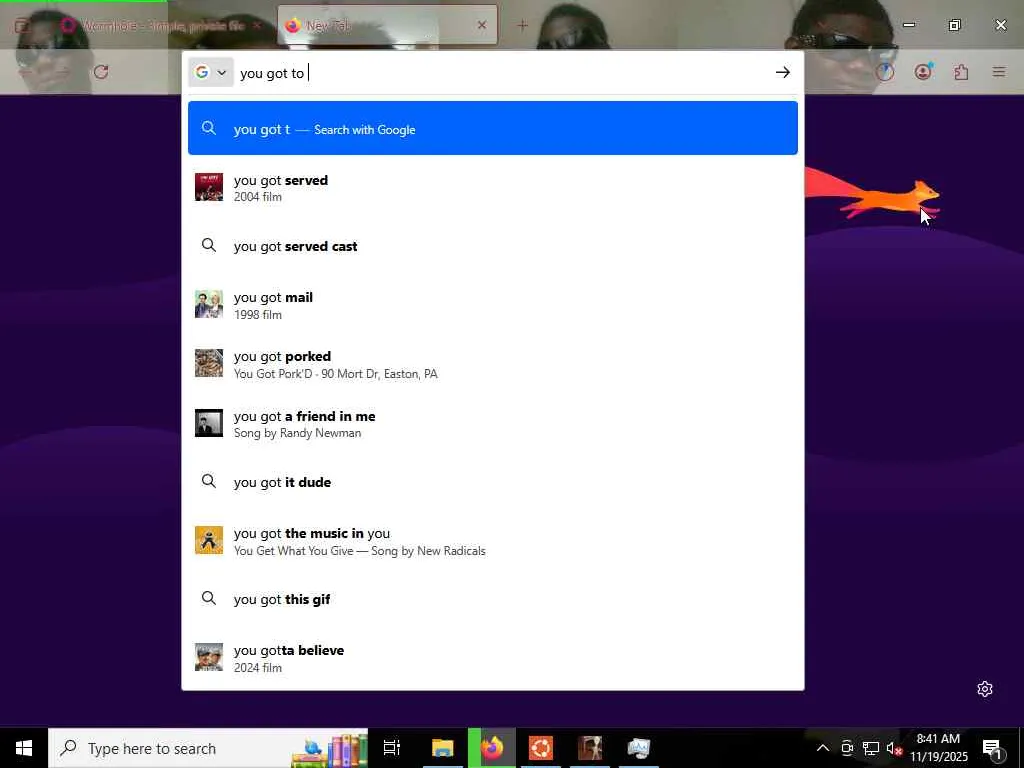Viewport: 1024px width, 768px height.
Task: Choose the 'you got porked' Easton suggestion
Action: pos(492,364)
